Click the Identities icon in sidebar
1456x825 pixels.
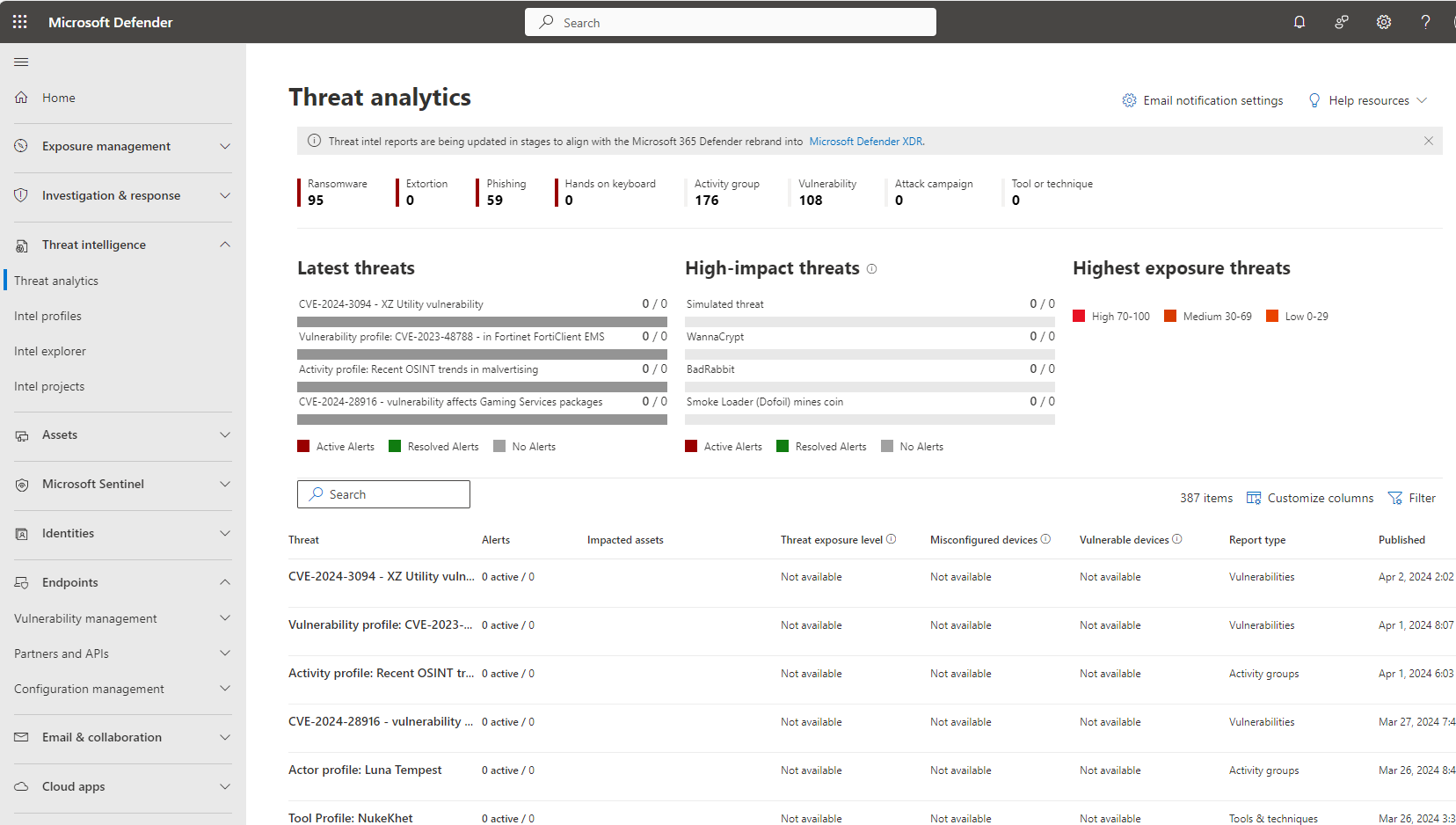point(21,534)
